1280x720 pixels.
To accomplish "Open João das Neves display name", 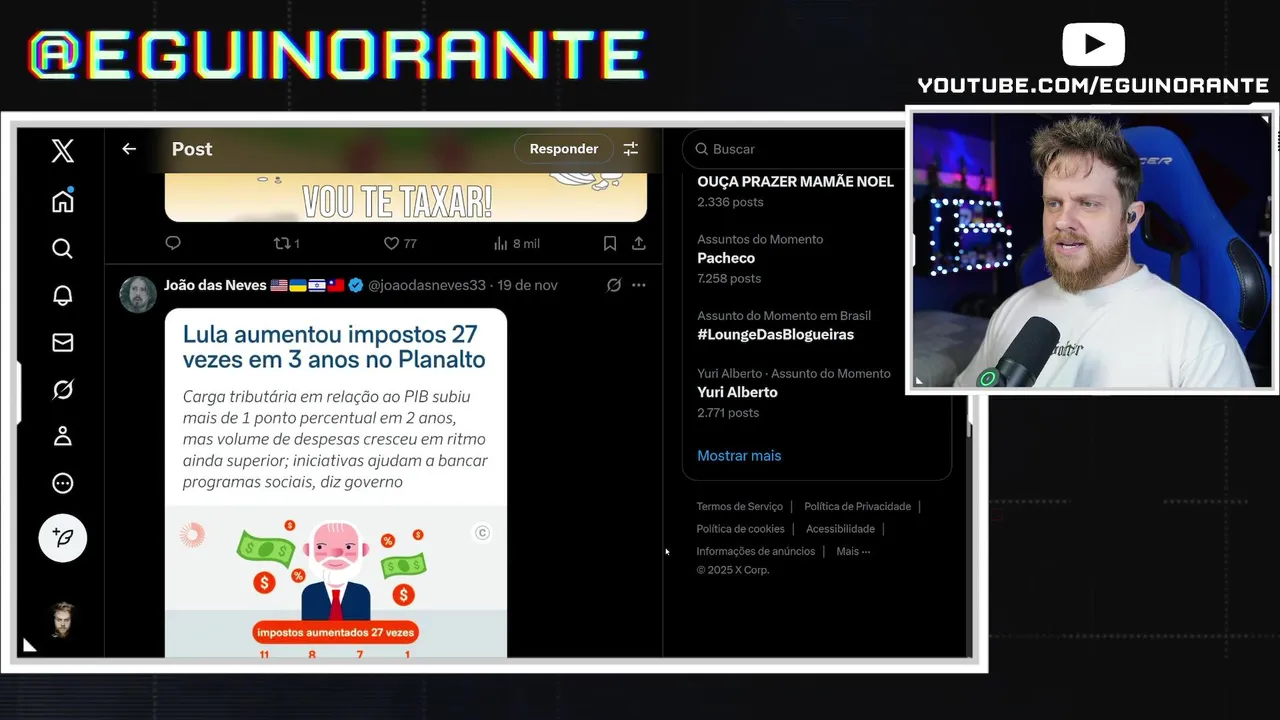I will click(215, 285).
